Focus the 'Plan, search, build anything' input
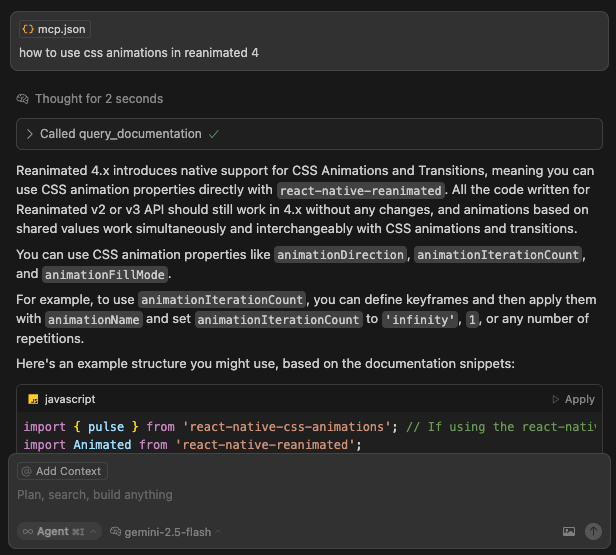The width and height of the screenshot is (616, 555). pos(300,495)
